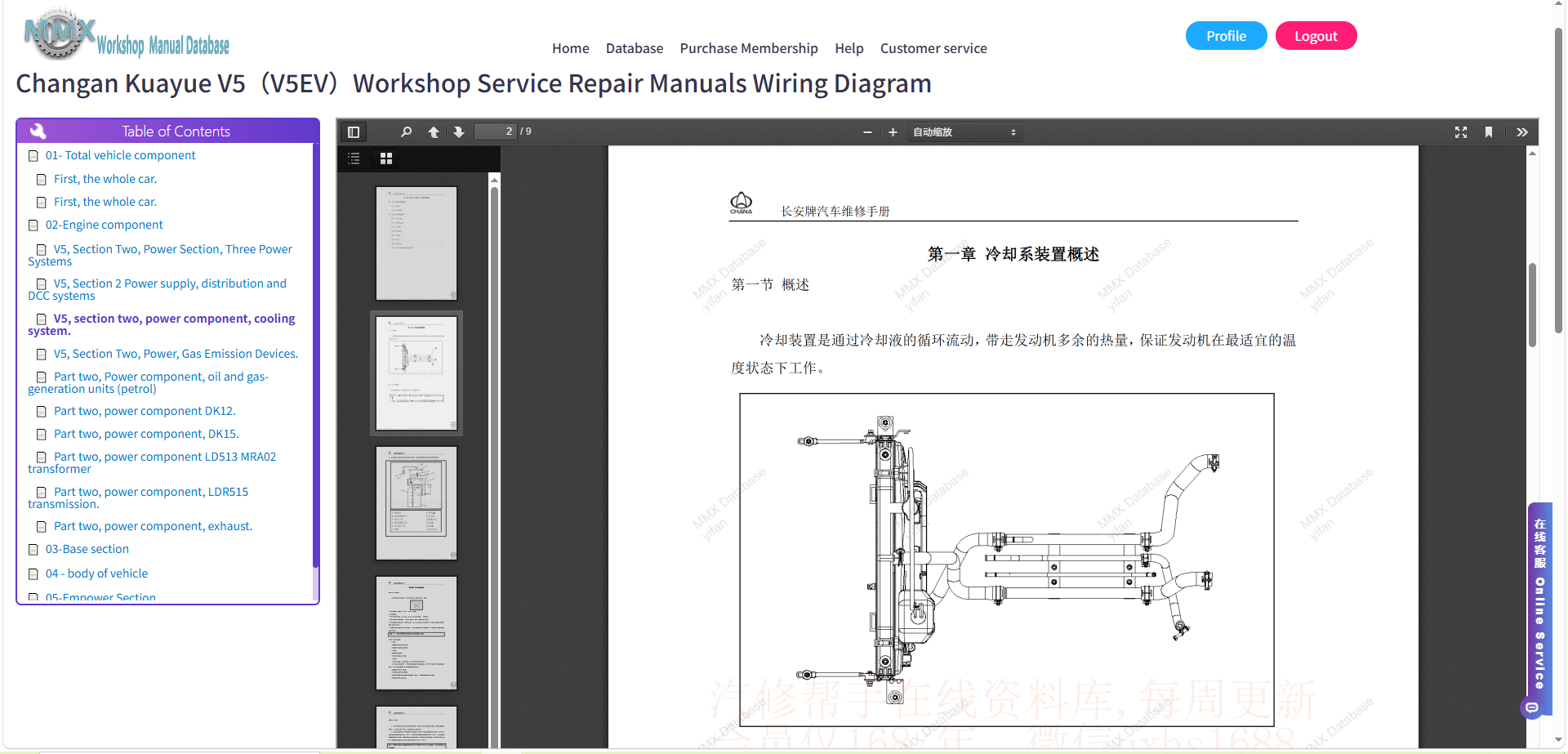Viewport: 1568px width, 754px height.
Task: Zoom in on the PDF document
Action: (x=893, y=132)
